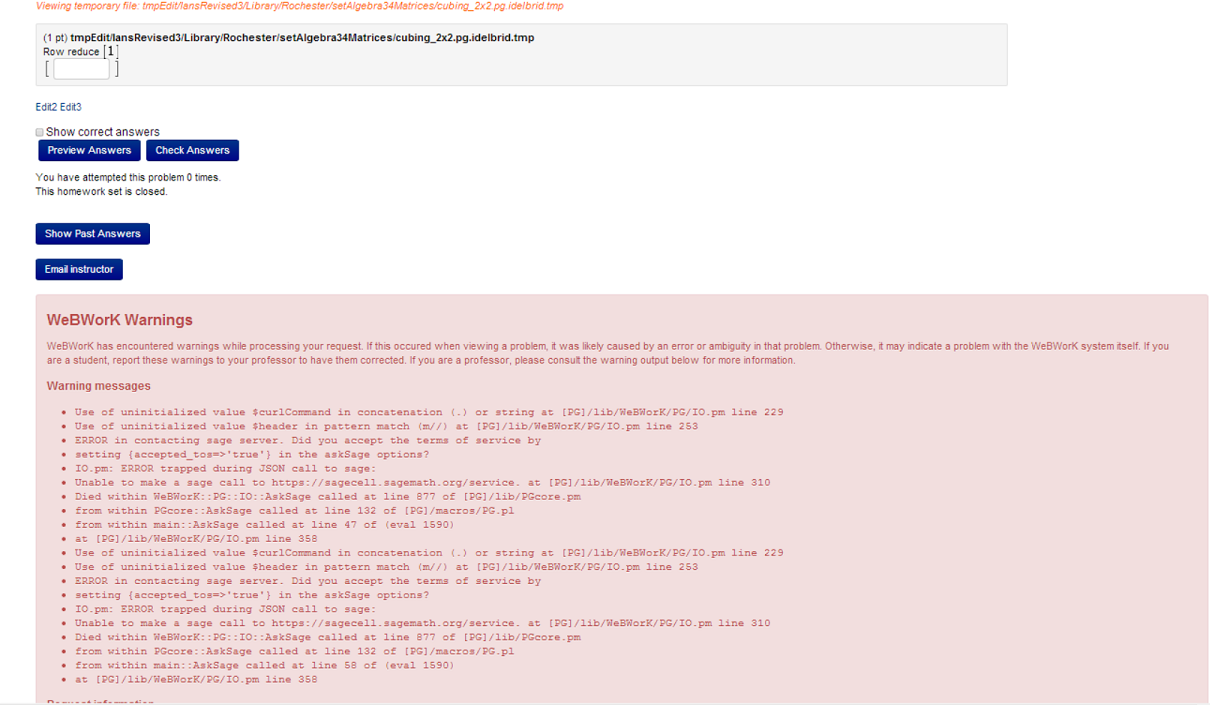The image size is (1210, 705).
Task: Open the Edit3 link
Action: coord(70,107)
